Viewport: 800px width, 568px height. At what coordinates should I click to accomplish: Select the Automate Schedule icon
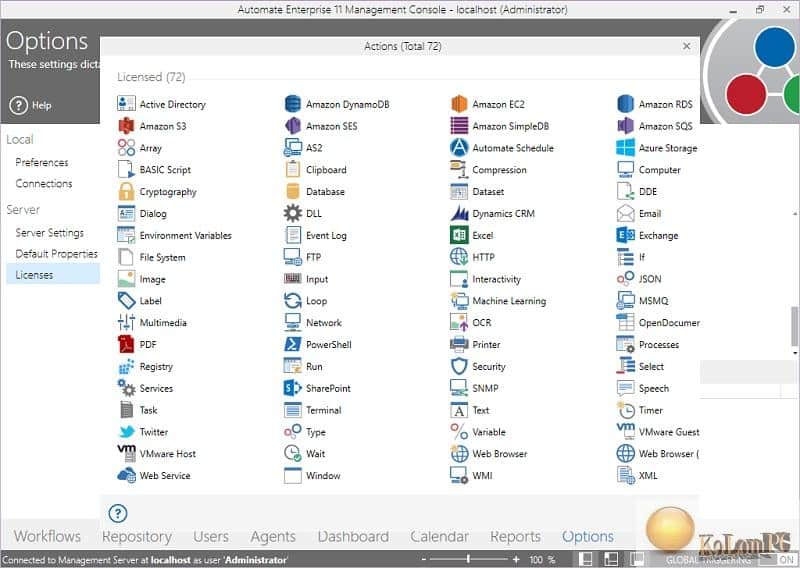[459, 148]
